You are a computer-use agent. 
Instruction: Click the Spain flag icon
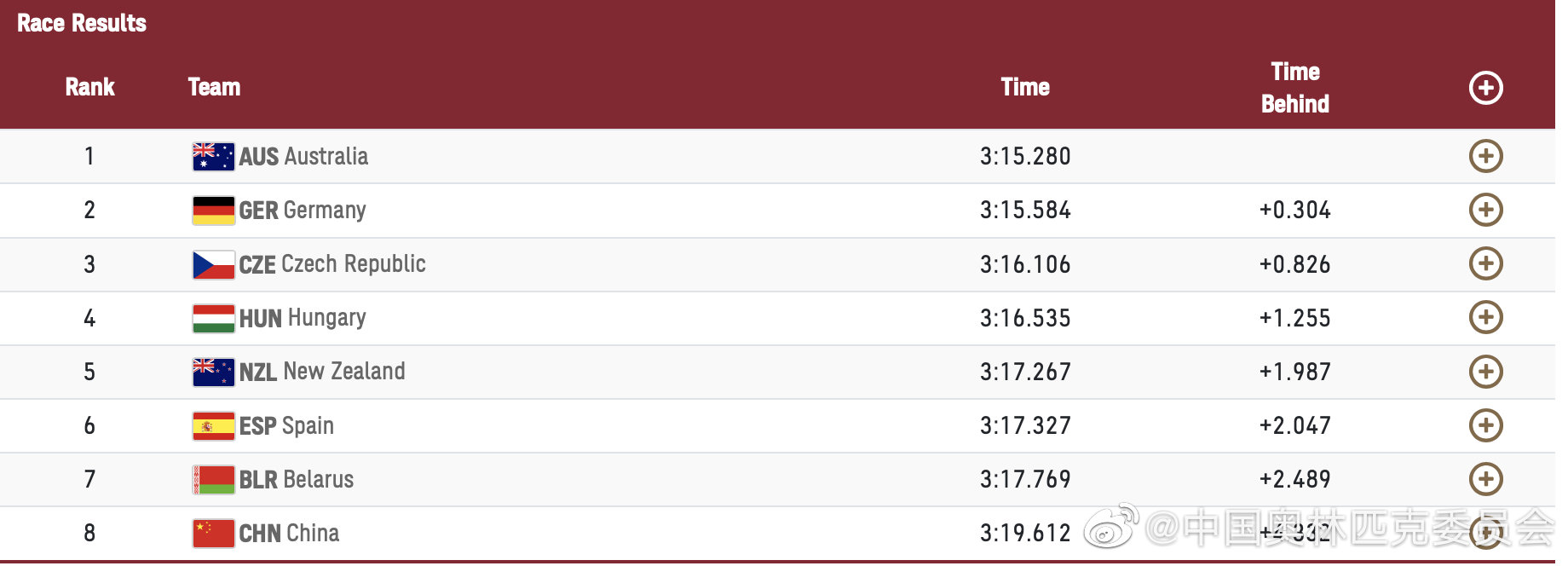213,426
